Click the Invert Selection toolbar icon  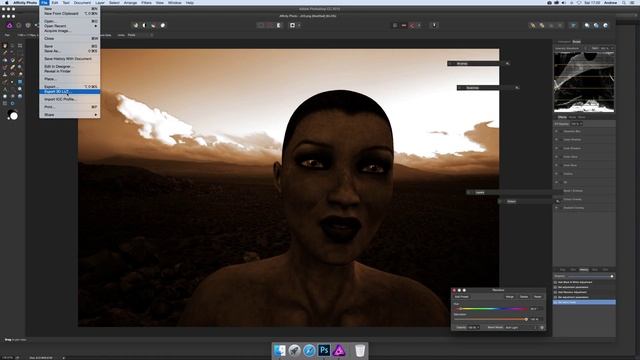279,25
